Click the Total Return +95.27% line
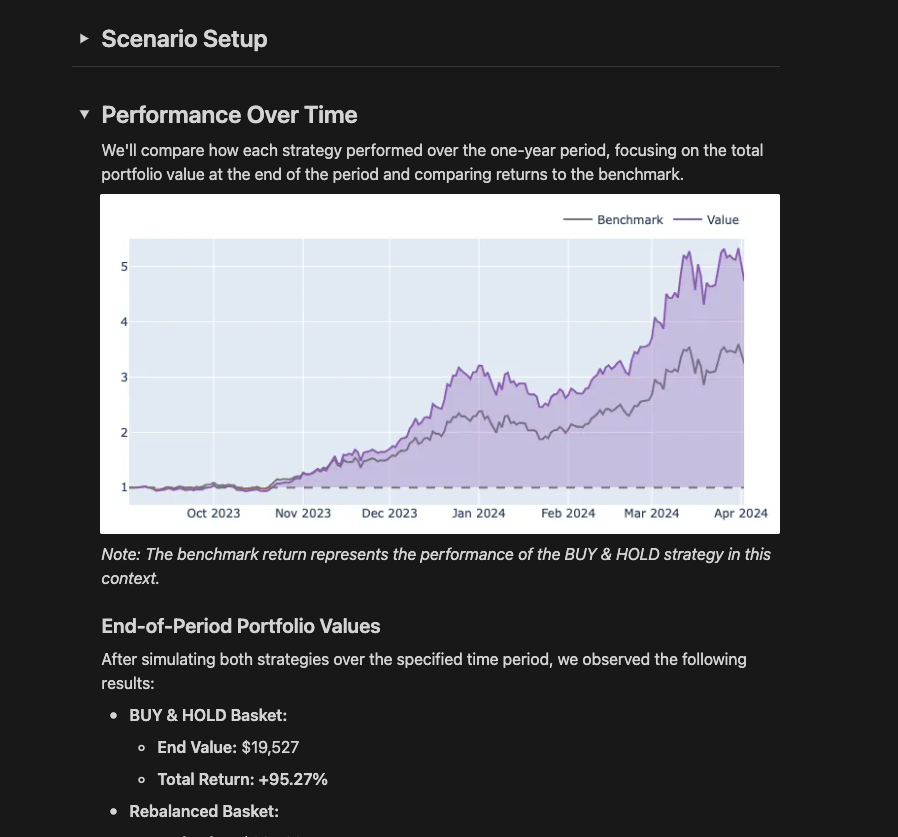Image resolution: width=898 pixels, height=837 pixels. (x=242, y=779)
